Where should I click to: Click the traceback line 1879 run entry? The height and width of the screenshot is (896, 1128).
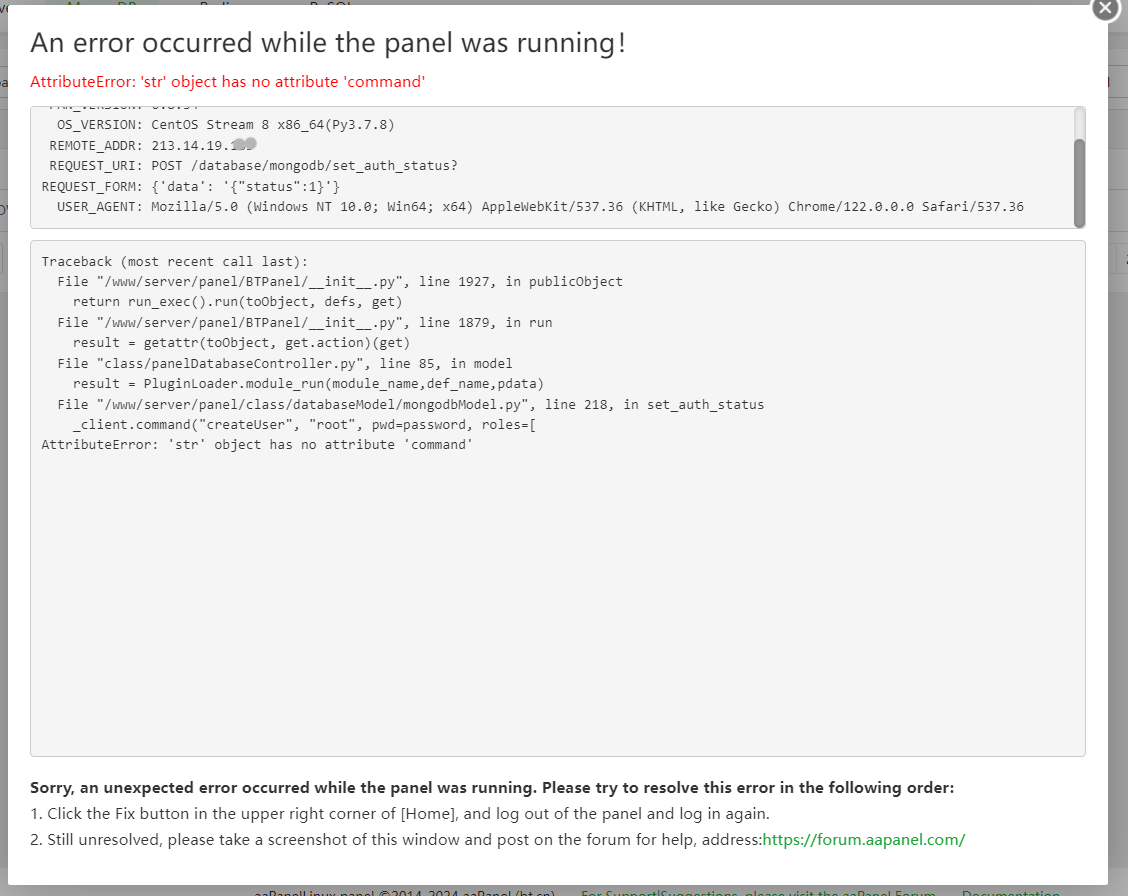point(305,323)
